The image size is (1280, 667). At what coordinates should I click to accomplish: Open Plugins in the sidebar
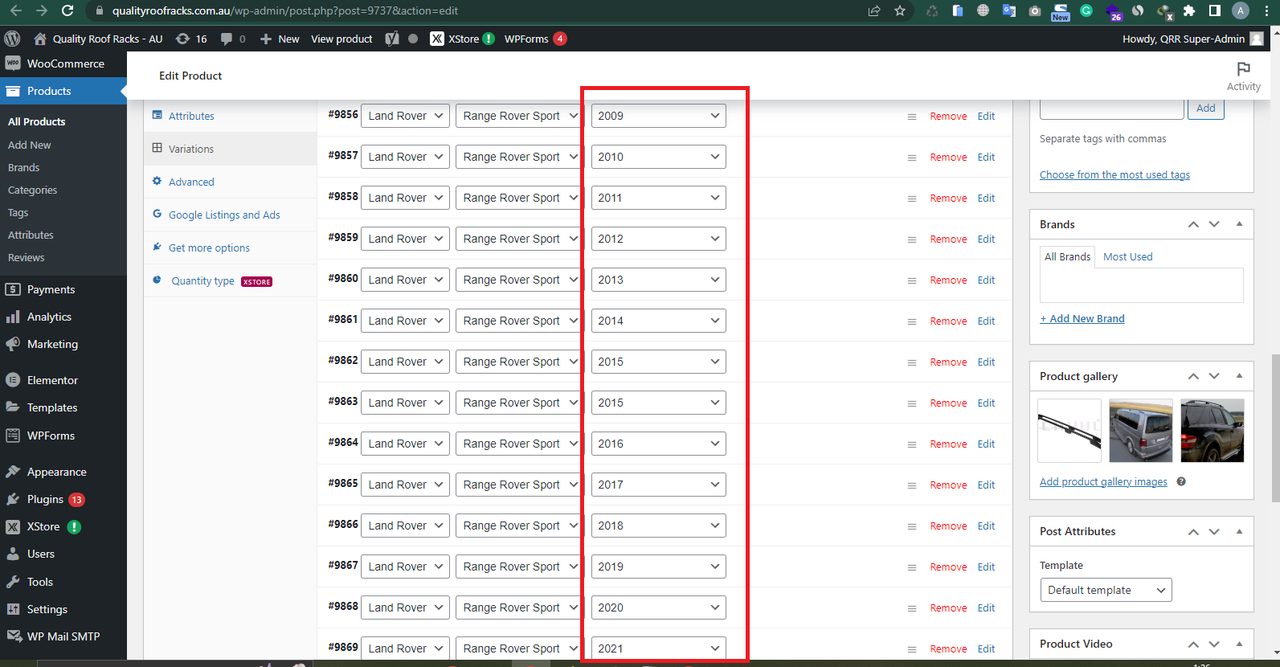tap(64, 499)
